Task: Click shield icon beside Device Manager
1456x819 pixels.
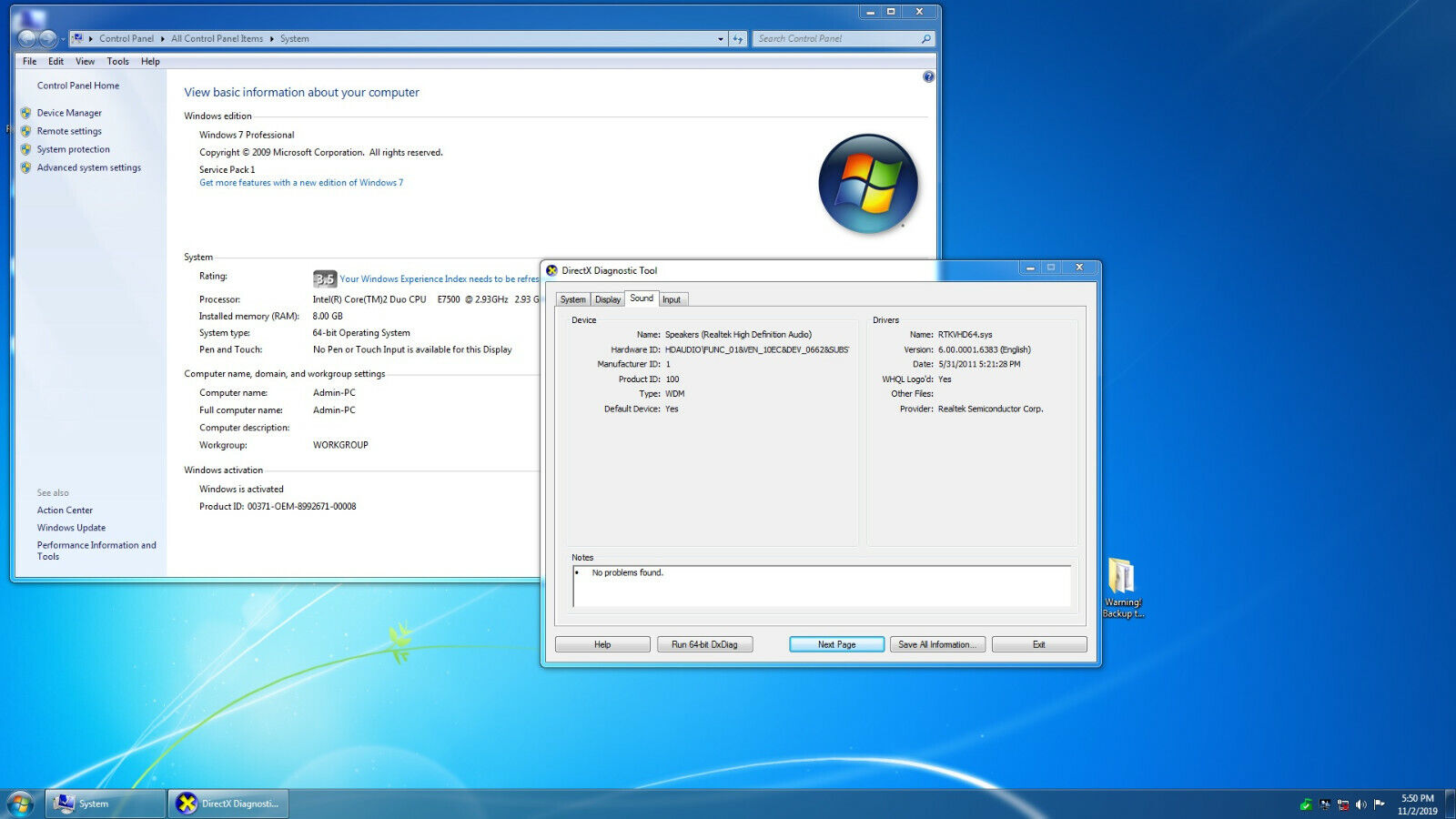Action: pyautogui.click(x=25, y=113)
